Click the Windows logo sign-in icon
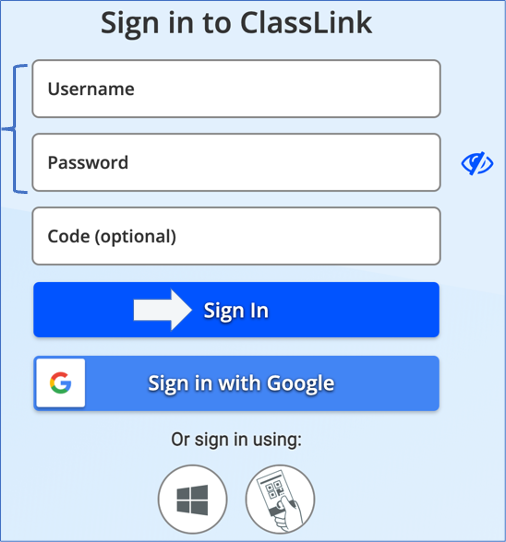Screen dimensions: 506x542 [x=193, y=499]
